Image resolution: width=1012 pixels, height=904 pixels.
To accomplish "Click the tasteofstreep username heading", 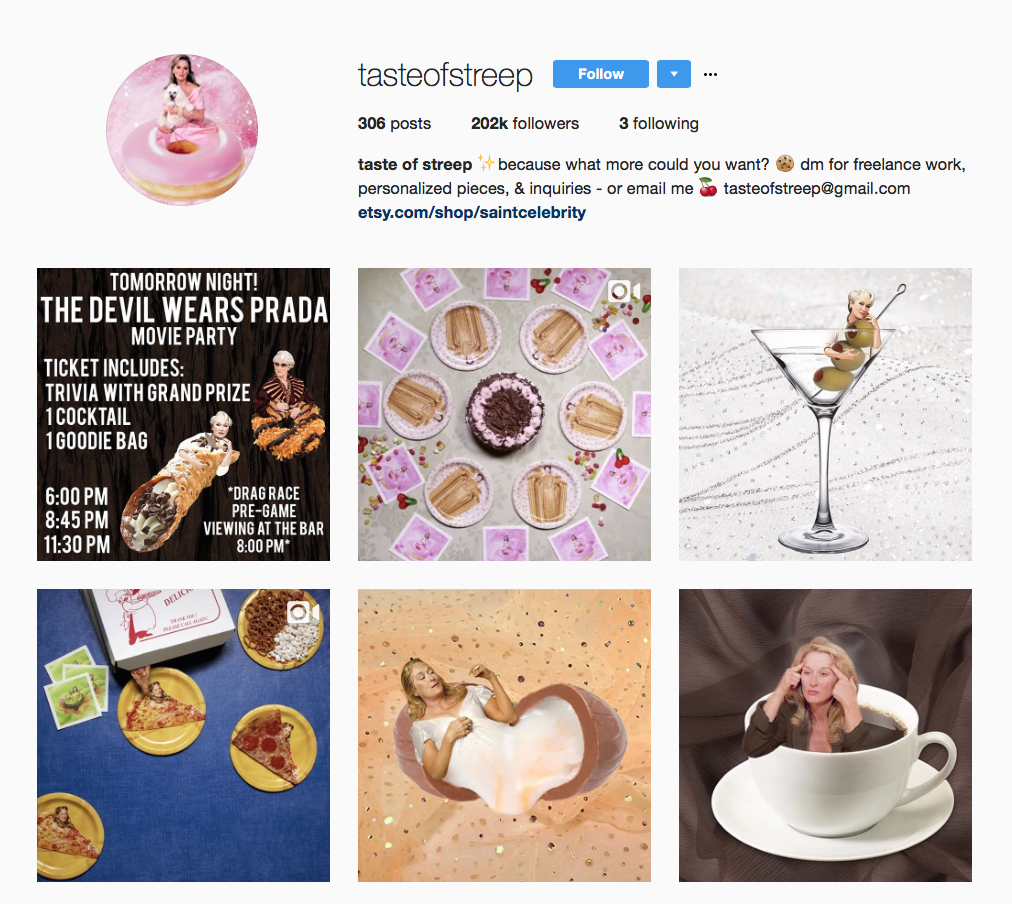I will coord(445,75).
